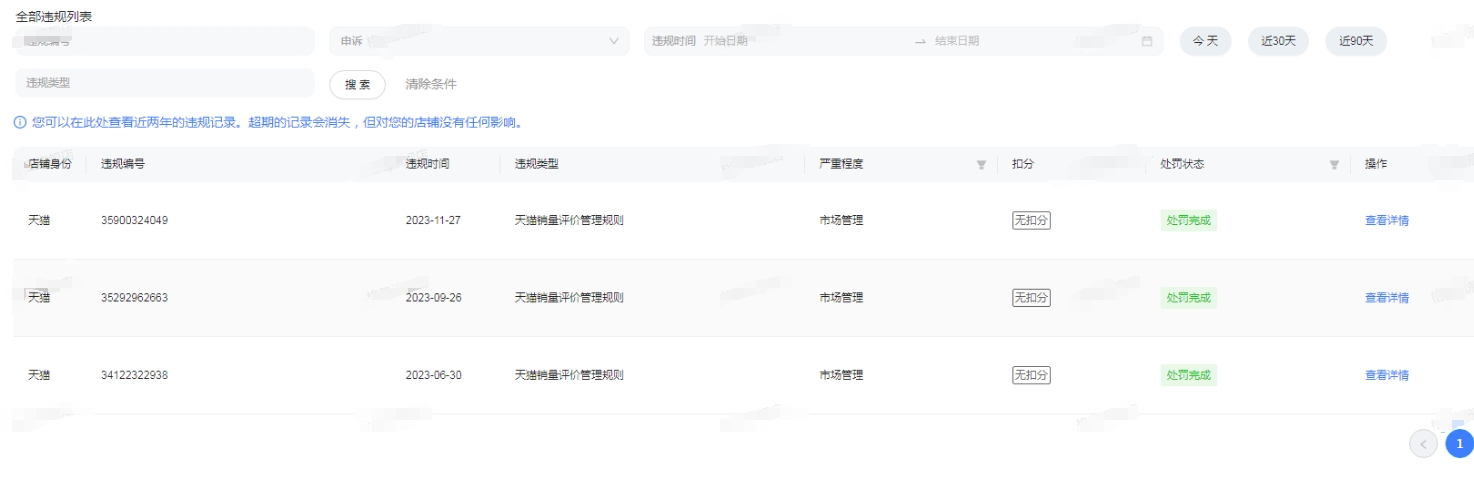Viewport: 1474px width, 483px height.
Task: Focus the 违规类型 input box
Action: click(x=165, y=83)
